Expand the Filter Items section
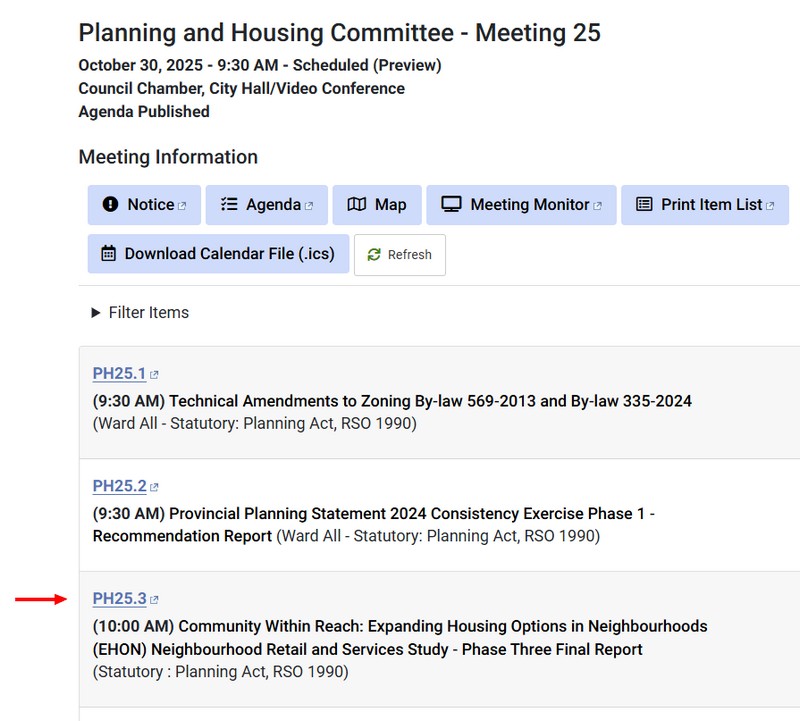Screen dimensions: 800x721 pyautogui.click(x=139, y=313)
